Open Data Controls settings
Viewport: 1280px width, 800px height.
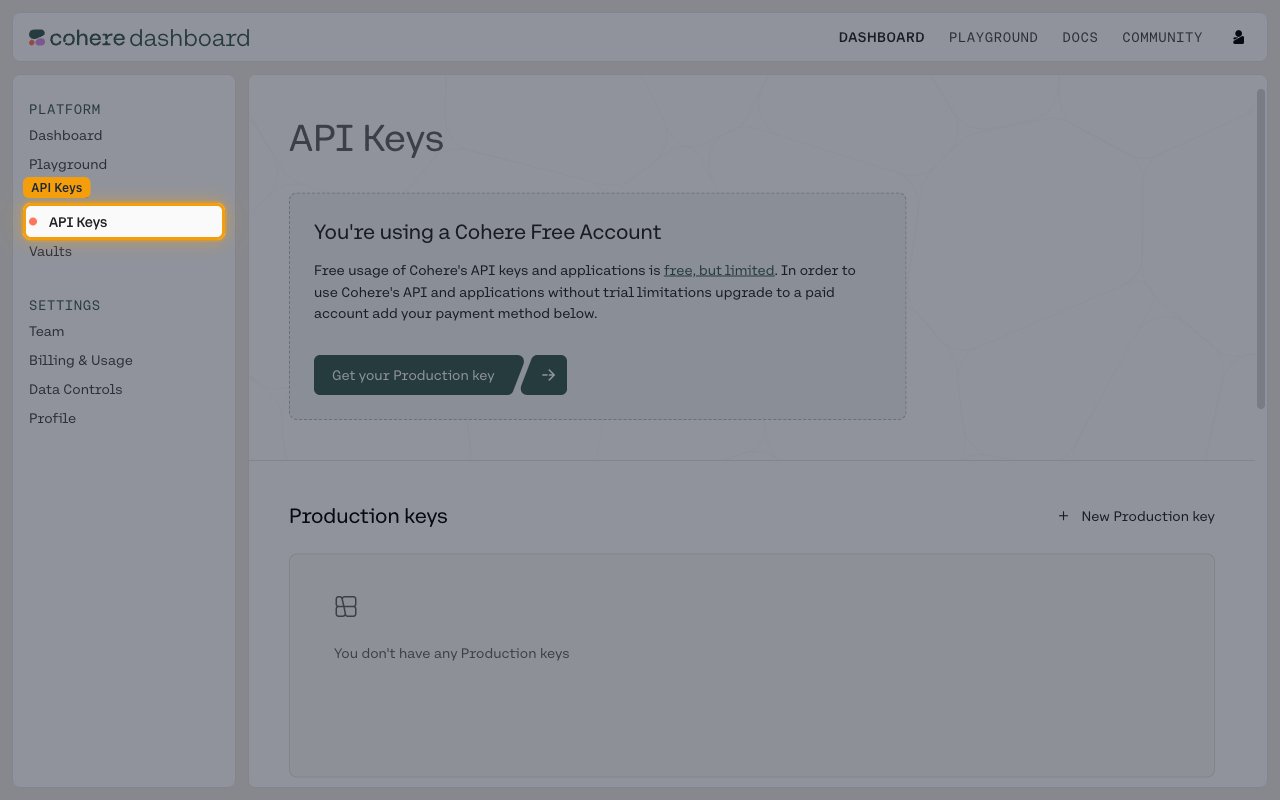pos(76,389)
